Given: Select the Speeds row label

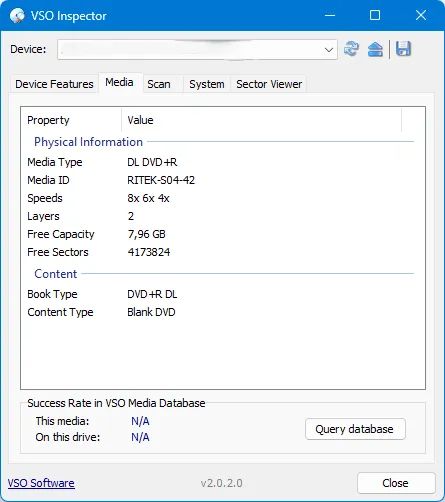Looking at the screenshot, I should 45,198.
